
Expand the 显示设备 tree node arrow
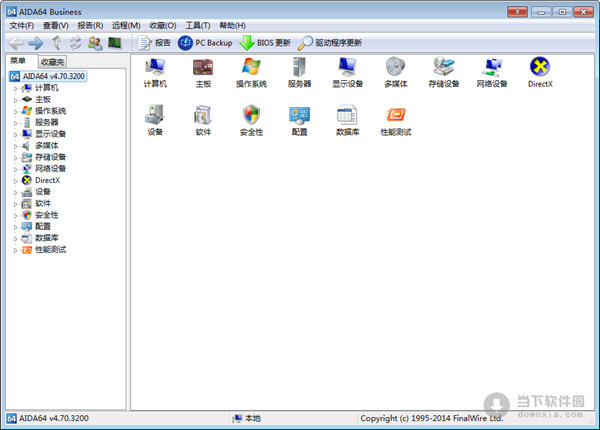pos(16,135)
